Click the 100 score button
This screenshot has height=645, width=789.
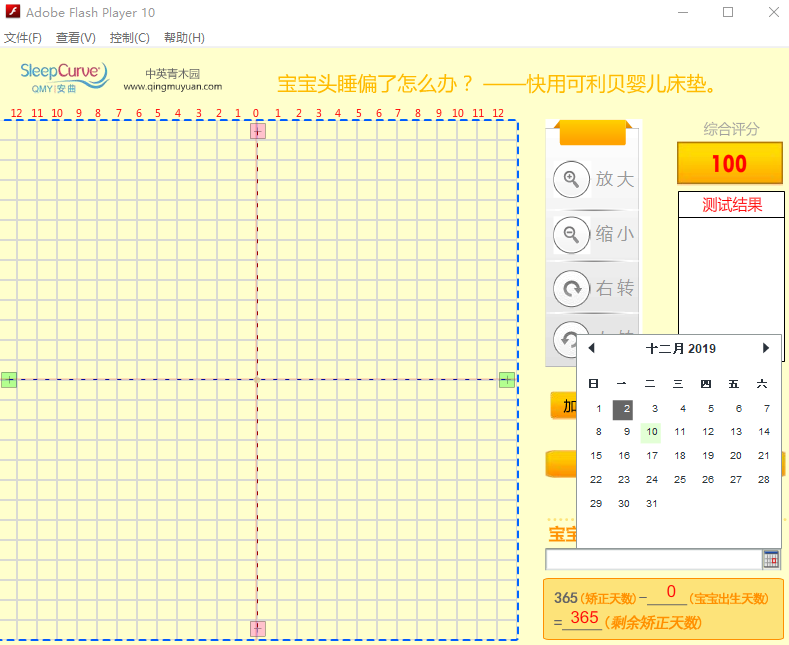[730, 164]
